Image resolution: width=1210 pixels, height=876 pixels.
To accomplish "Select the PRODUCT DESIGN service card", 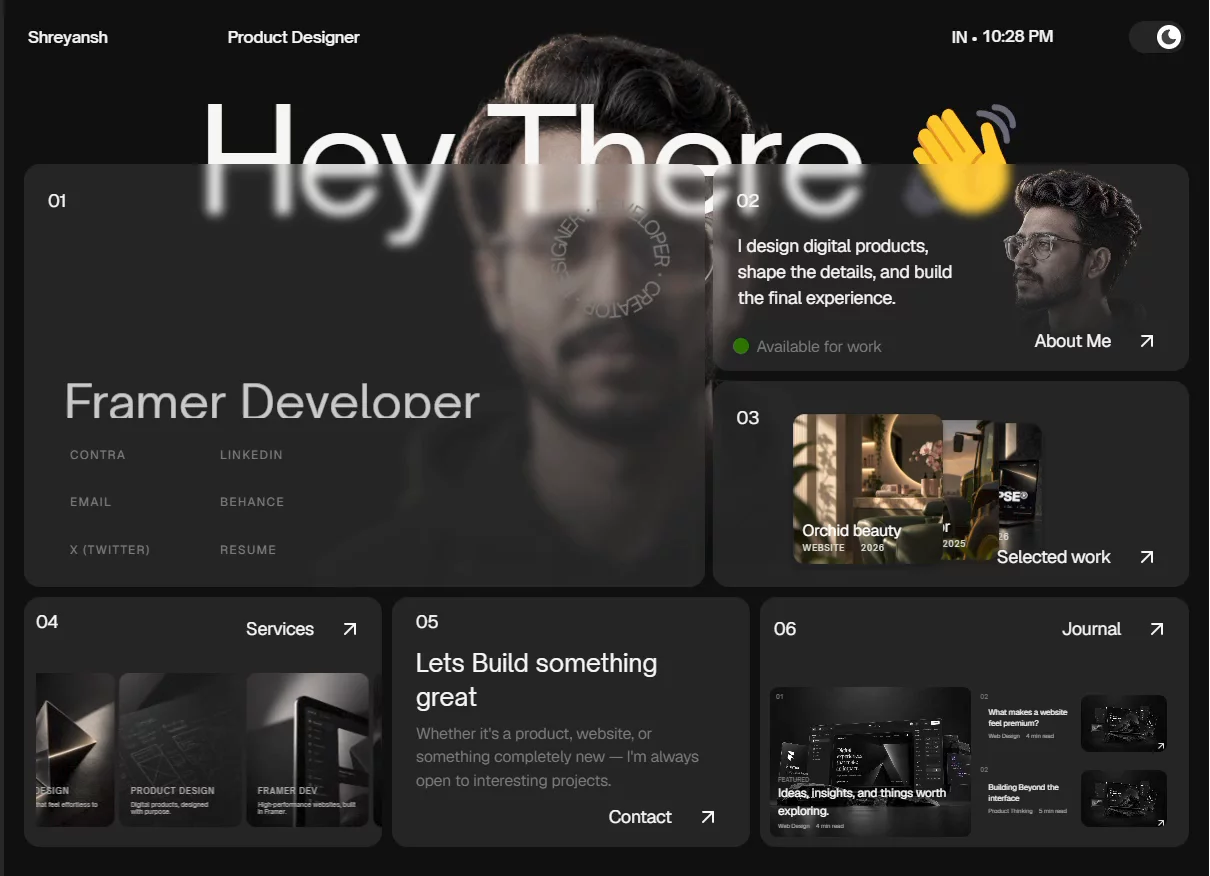I will (x=181, y=749).
